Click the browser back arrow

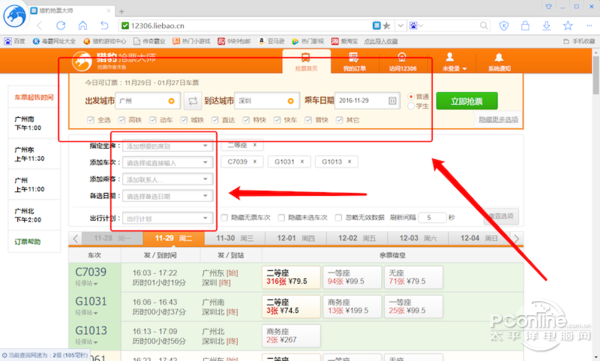39,26
